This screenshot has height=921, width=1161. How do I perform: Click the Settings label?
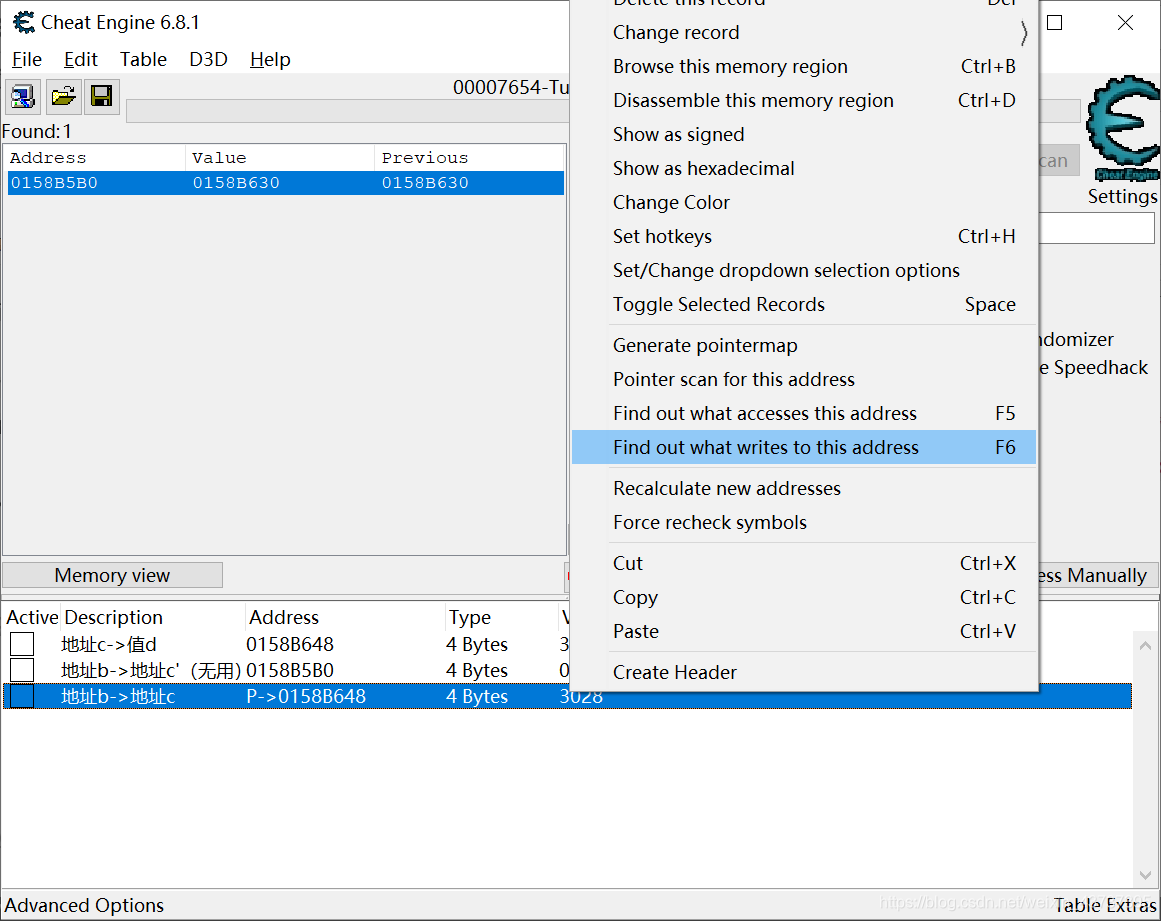click(1122, 197)
